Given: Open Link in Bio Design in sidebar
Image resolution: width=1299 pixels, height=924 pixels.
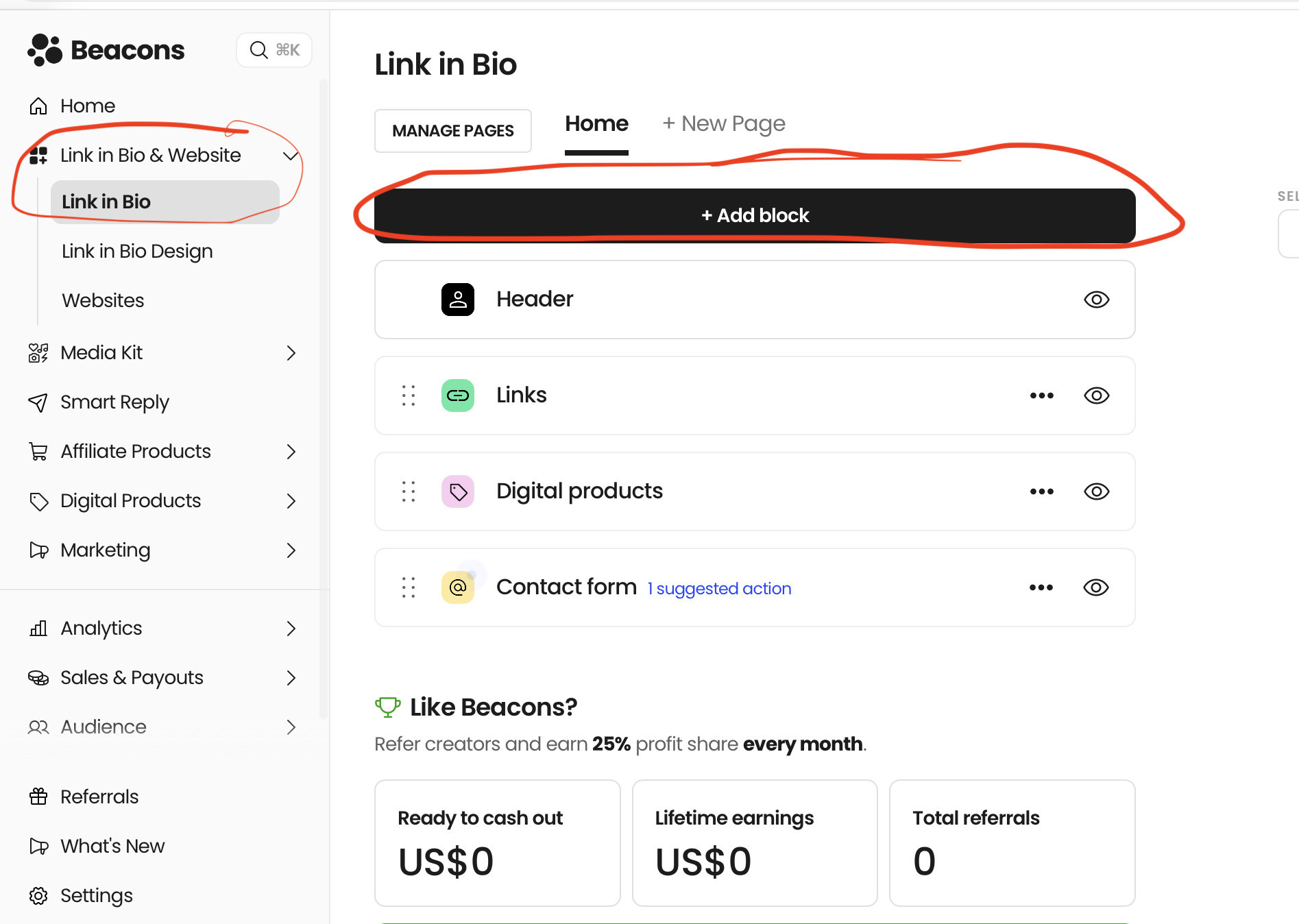Looking at the screenshot, I should (x=137, y=252).
